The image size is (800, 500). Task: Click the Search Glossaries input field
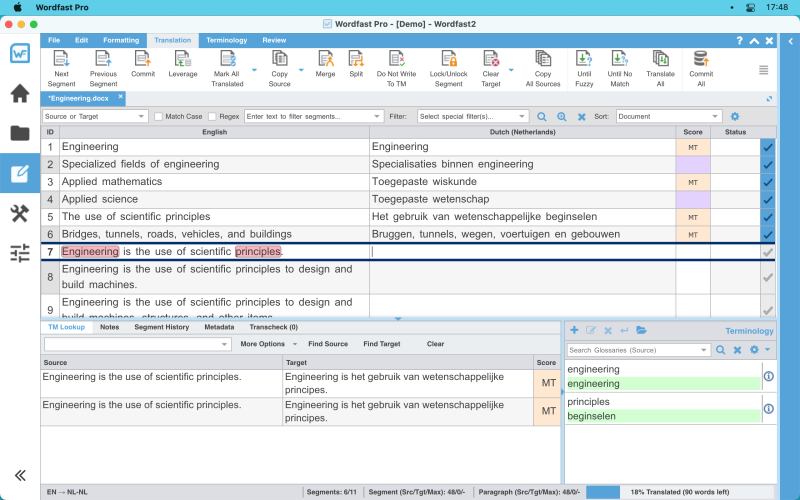[x=633, y=350]
